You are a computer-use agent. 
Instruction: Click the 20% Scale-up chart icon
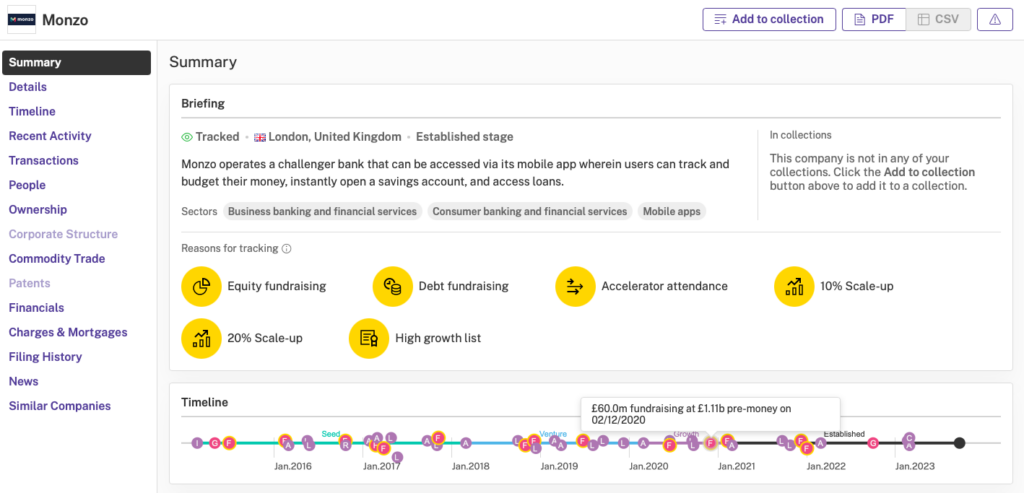pos(201,338)
